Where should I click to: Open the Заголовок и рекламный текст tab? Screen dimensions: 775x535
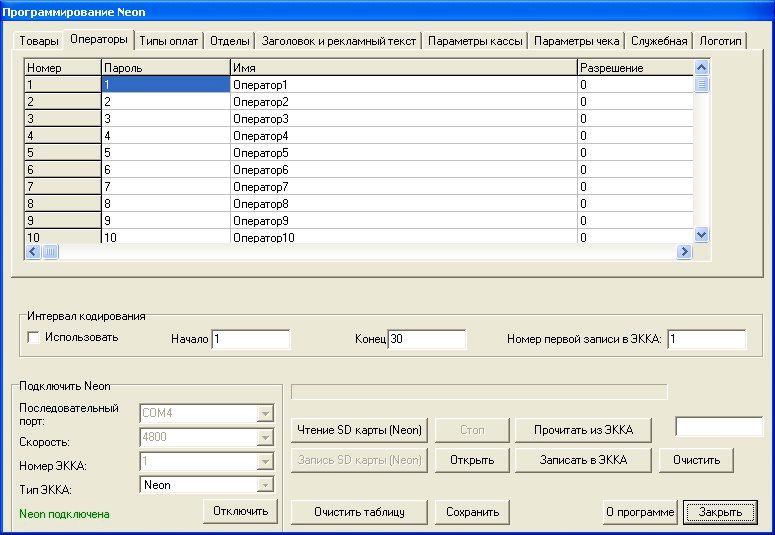(x=339, y=41)
